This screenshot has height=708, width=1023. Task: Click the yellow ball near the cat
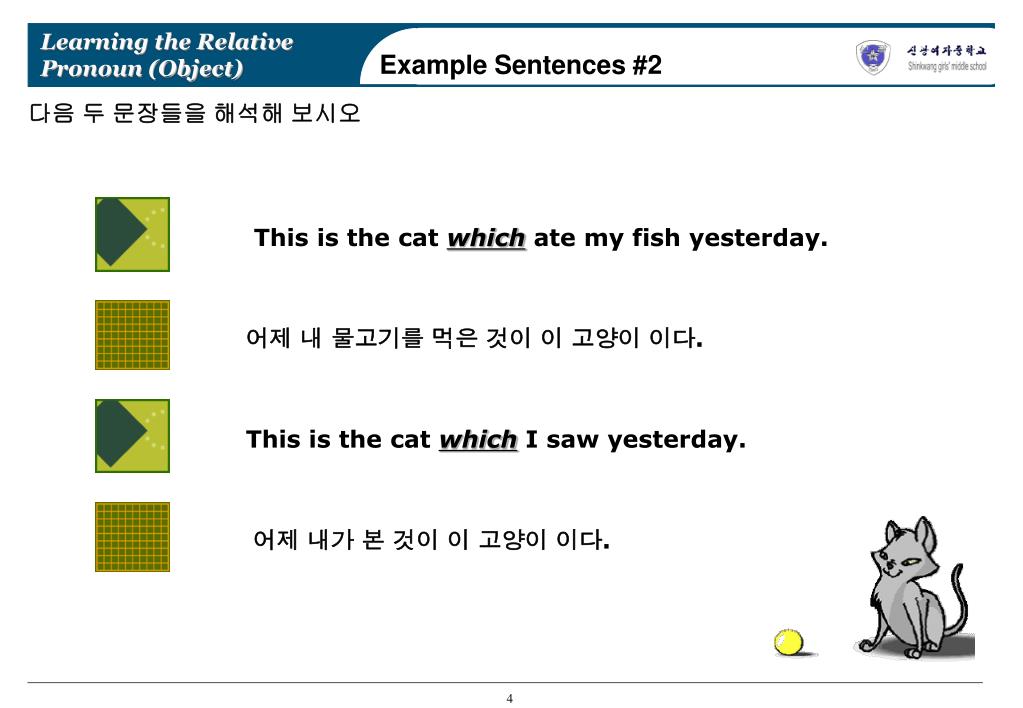(x=789, y=642)
